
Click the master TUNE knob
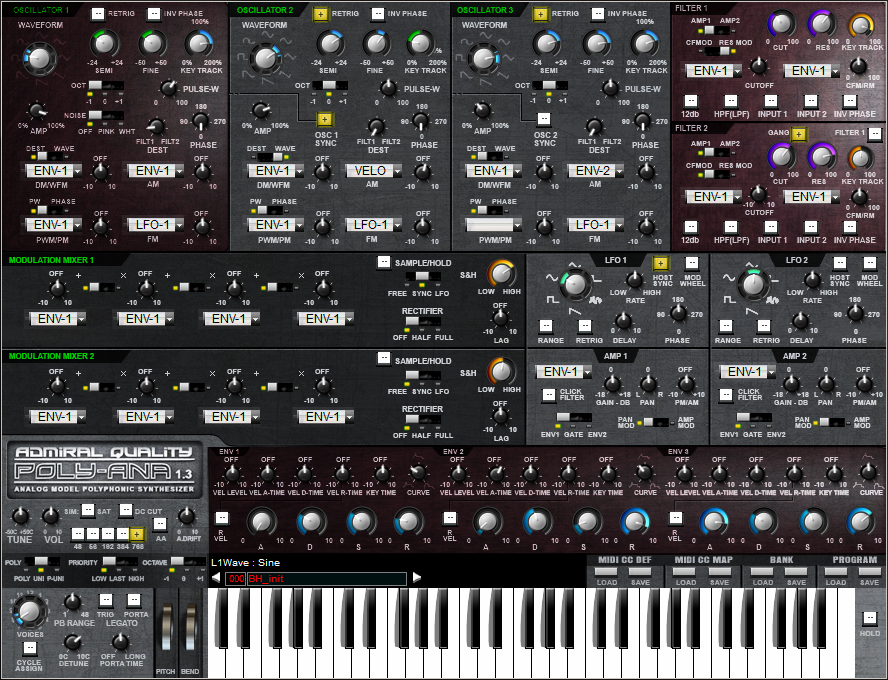tap(20, 516)
